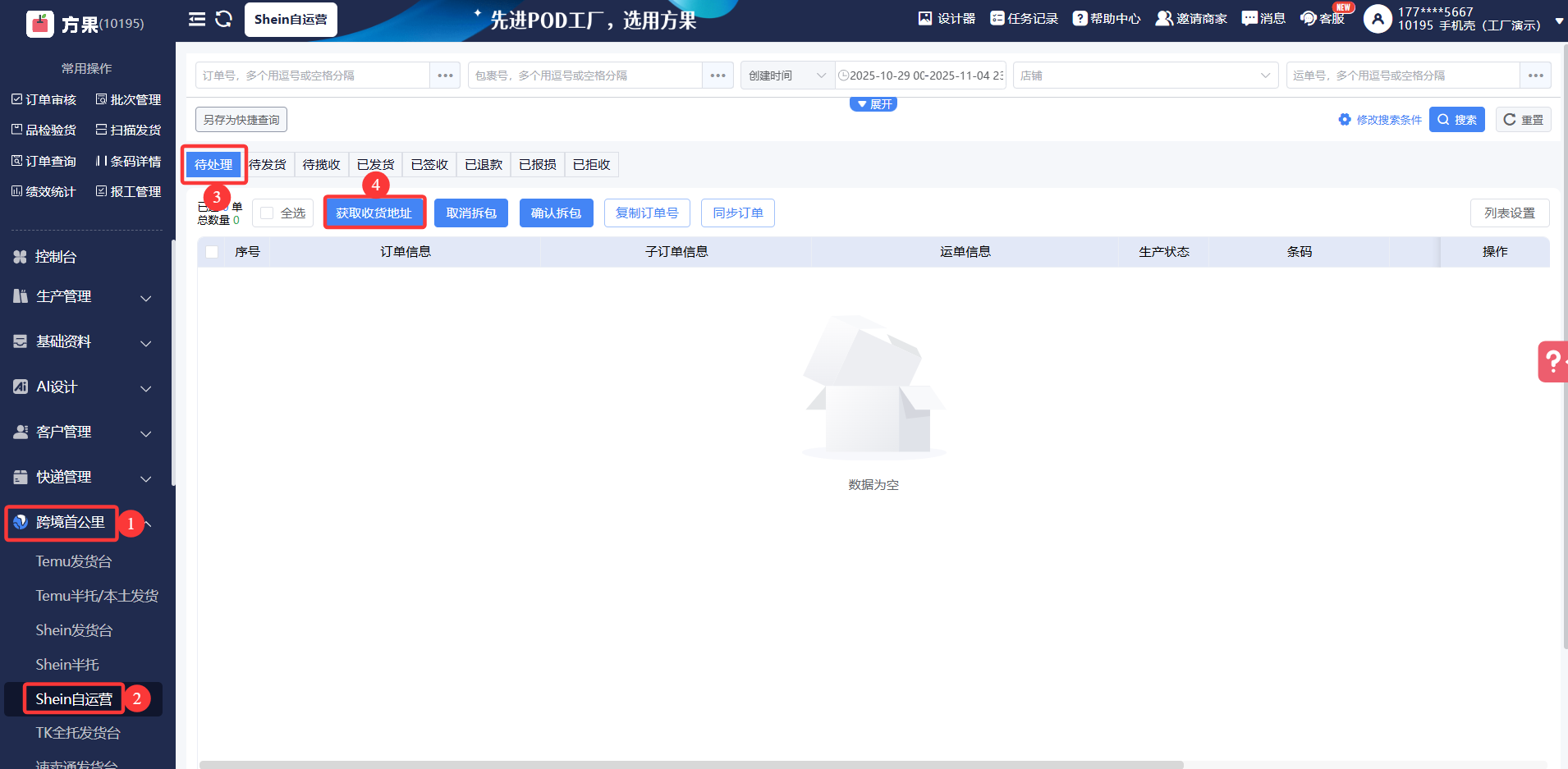Click the 同步订单 button
The width and height of the screenshot is (1568, 769).
(x=736, y=213)
